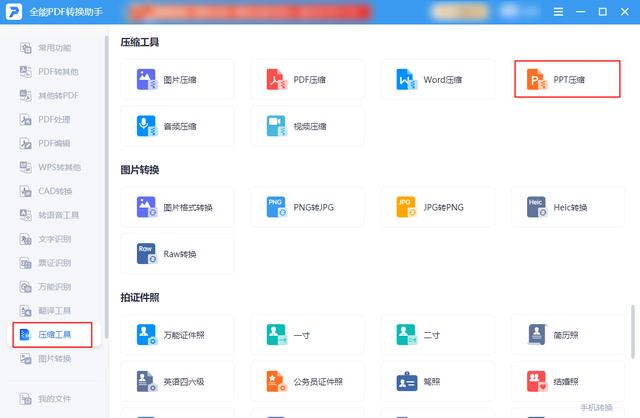The height and width of the screenshot is (418, 640).
Task: Open the 视频压缩 video compression tool
Action: (307, 126)
